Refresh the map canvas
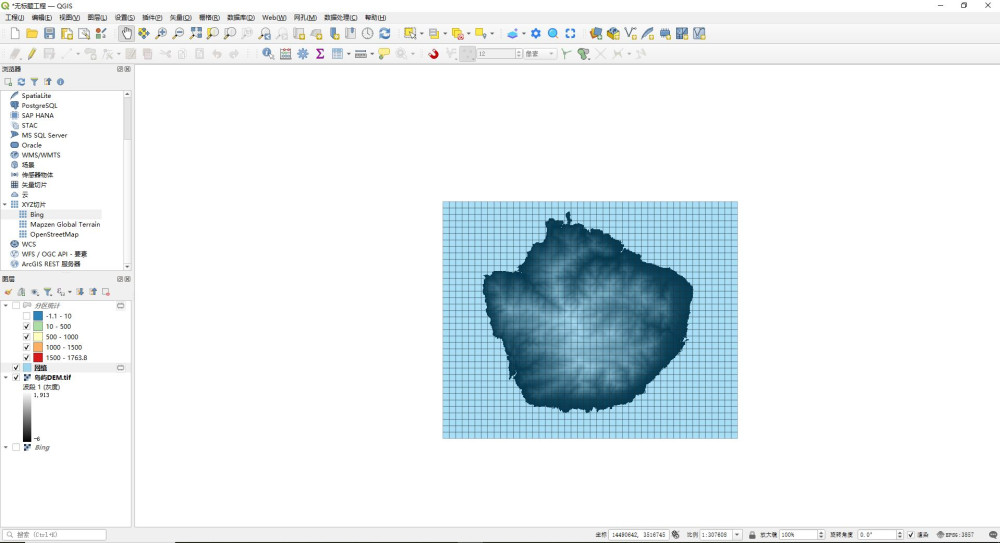Screen dimensions: 1000x543 coord(385,34)
